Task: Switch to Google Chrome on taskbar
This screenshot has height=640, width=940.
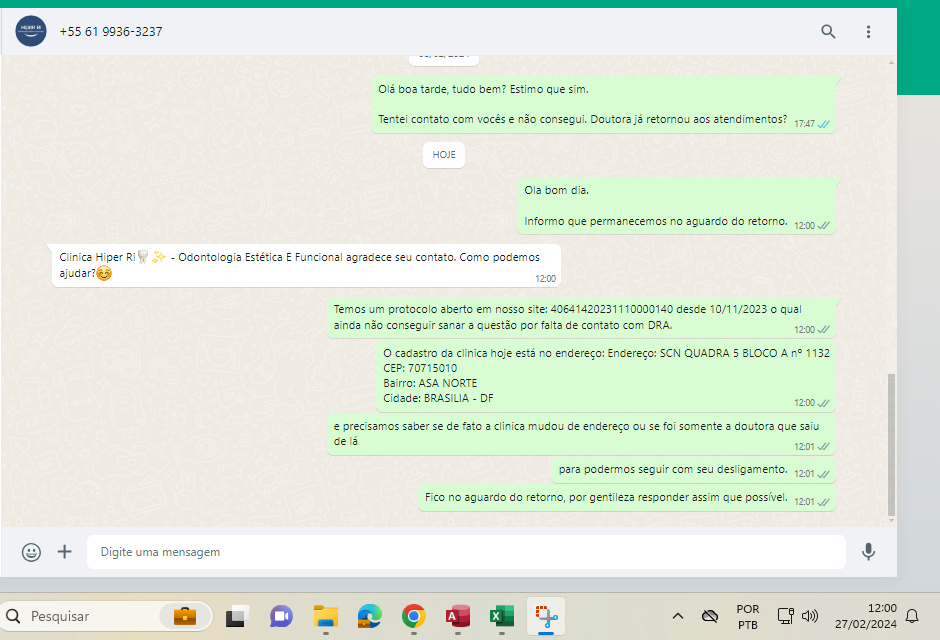Action: (x=414, y=616)
